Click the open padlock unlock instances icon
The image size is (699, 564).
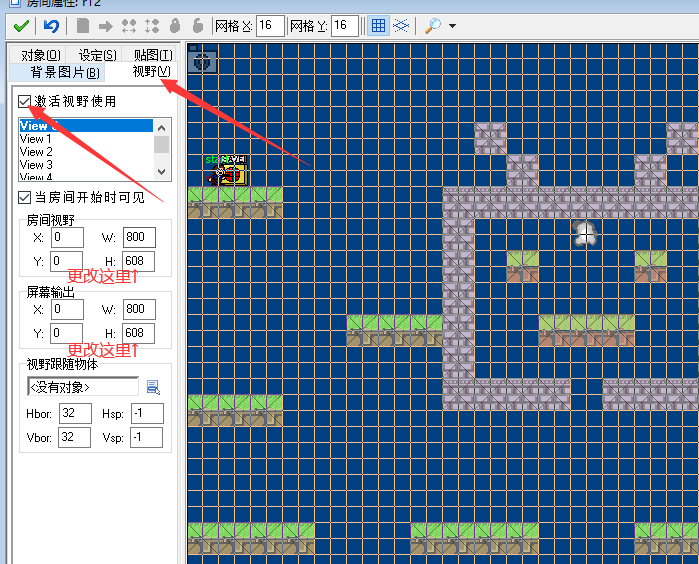point(198,26)
